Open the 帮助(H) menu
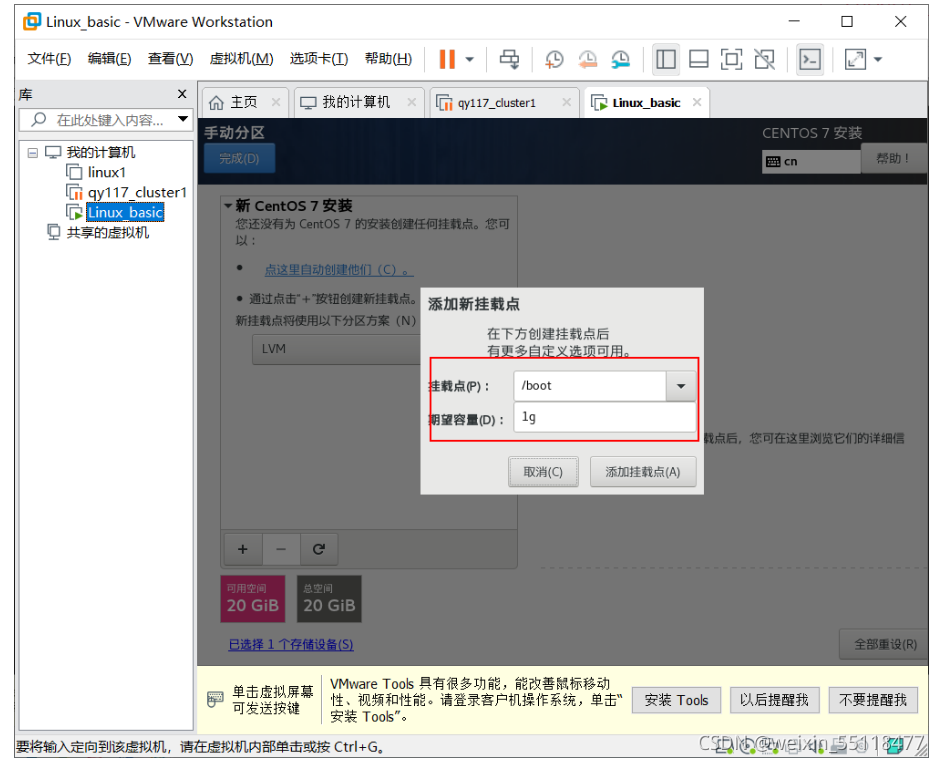The height and width of the screenshot is (763, 940). (x=388, y=59)
